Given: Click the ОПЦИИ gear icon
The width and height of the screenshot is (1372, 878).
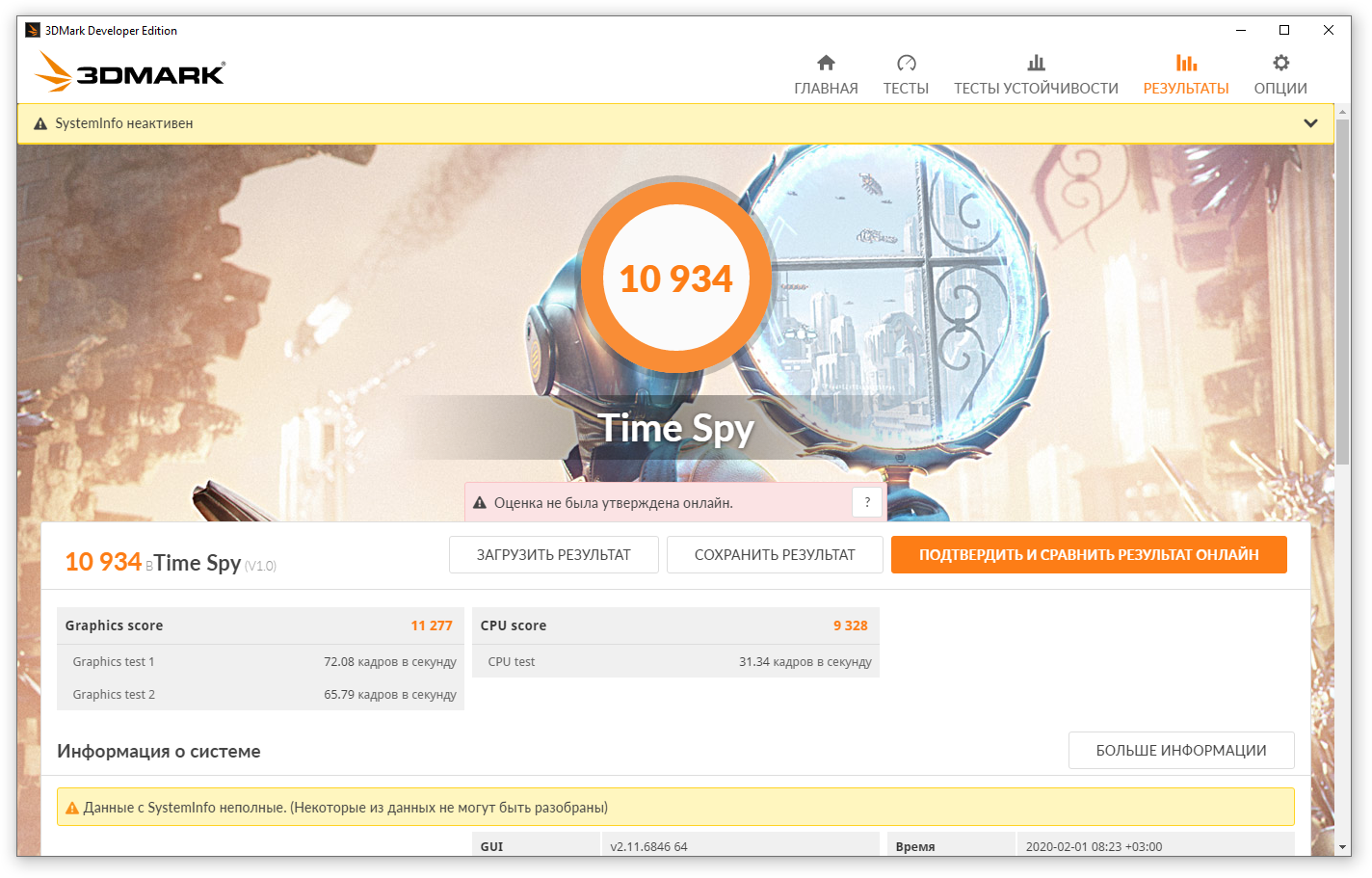Looking at the screenshot, I should click(1280, 64).
